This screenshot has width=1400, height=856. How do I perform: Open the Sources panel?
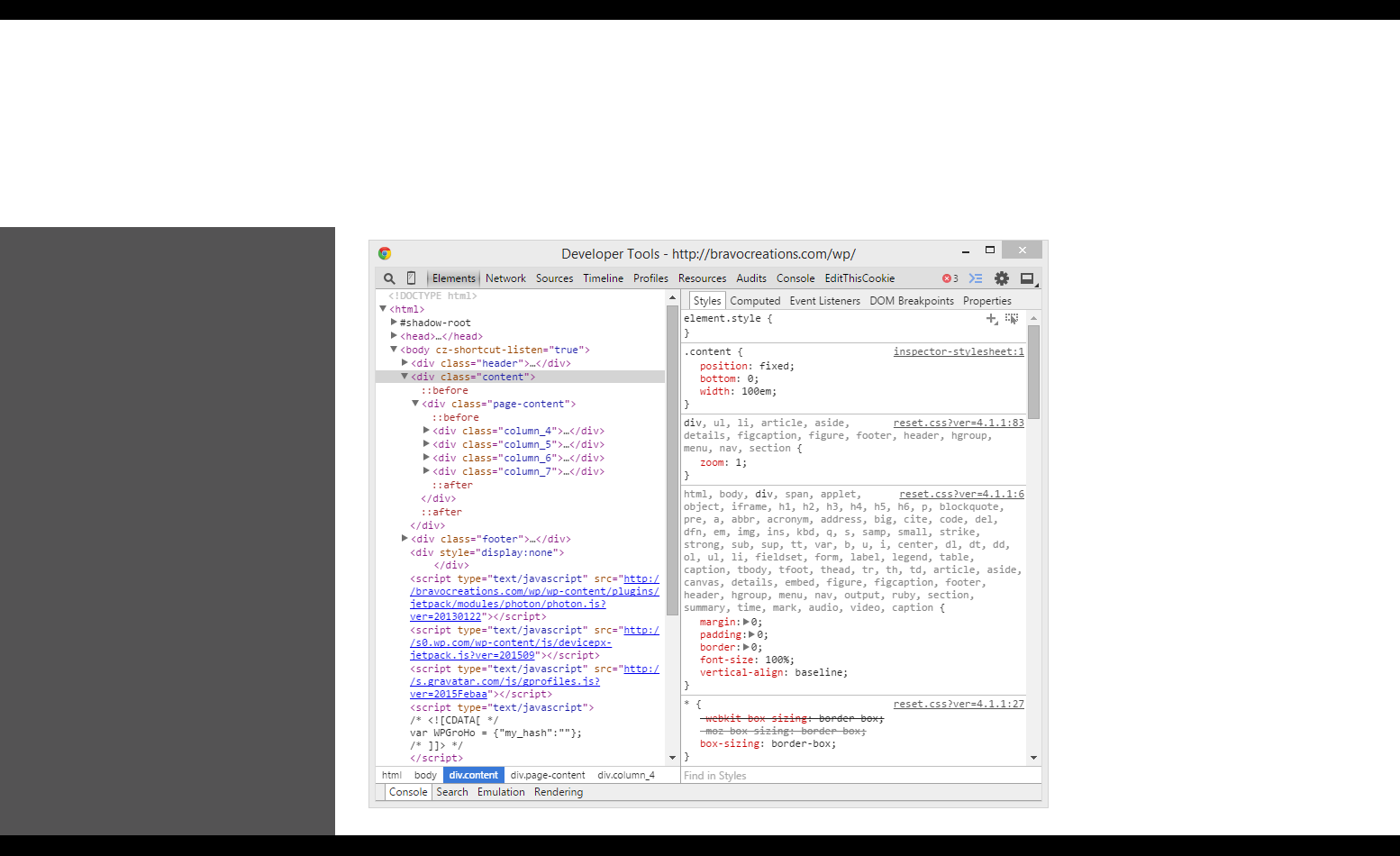(554, 278)
